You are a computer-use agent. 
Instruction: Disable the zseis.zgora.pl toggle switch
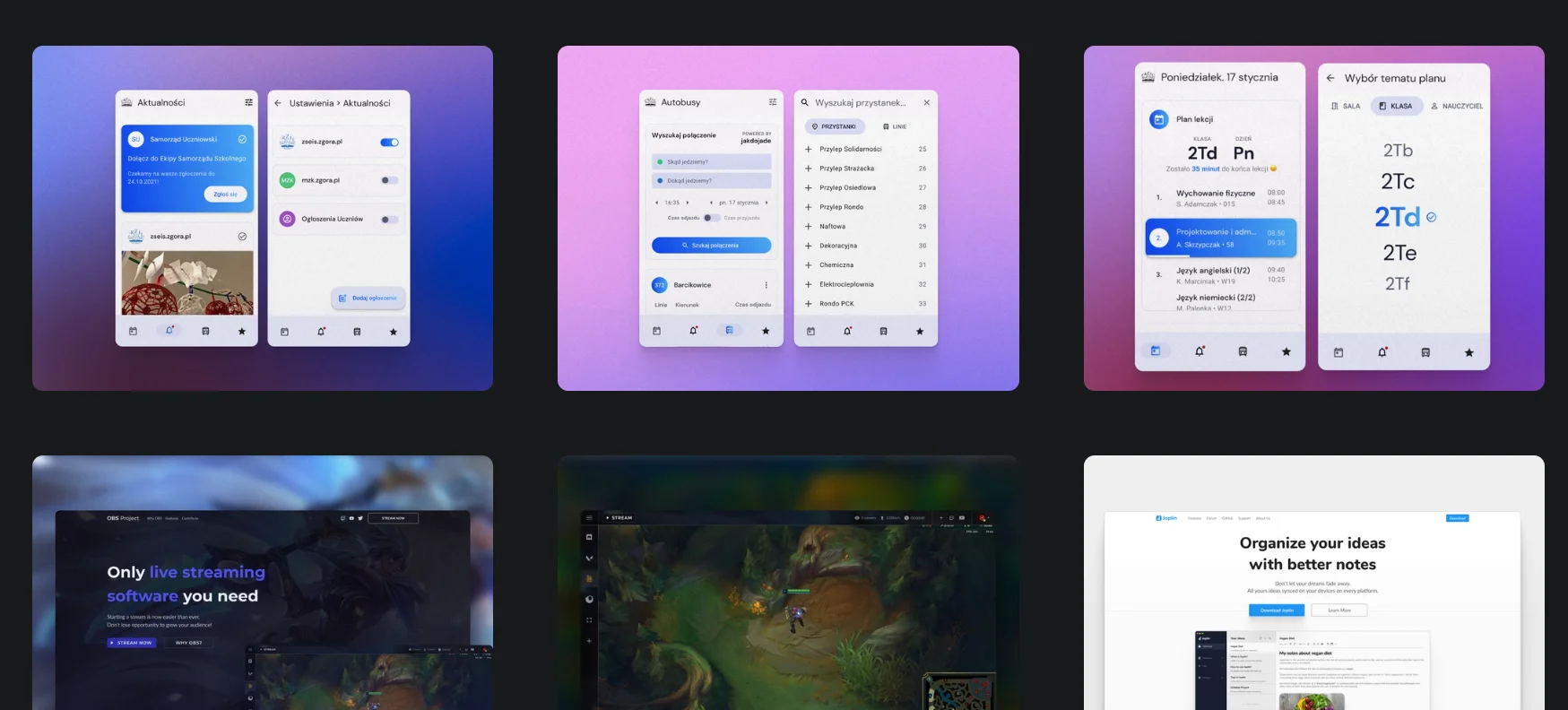tap(389, 142)
